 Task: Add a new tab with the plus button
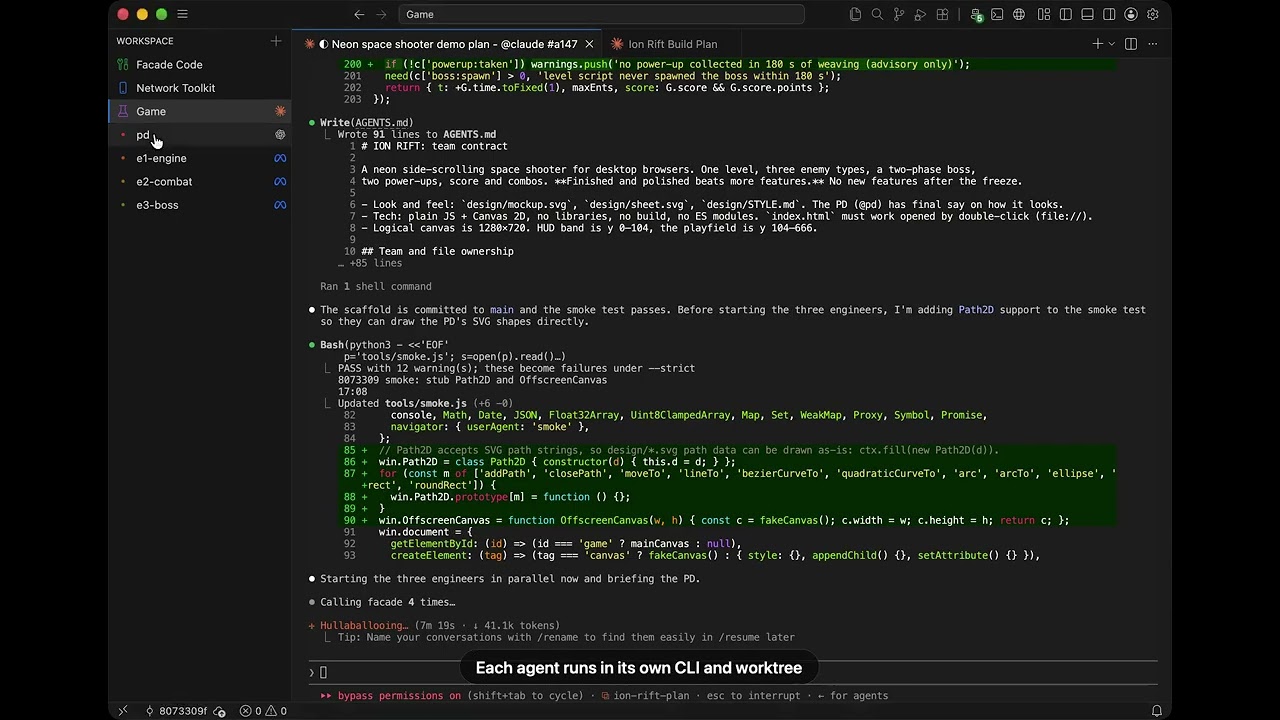coord(1098,44)
